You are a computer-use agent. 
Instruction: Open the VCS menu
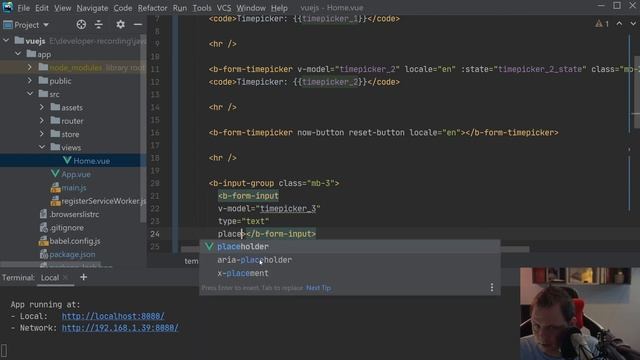(224, 8)
